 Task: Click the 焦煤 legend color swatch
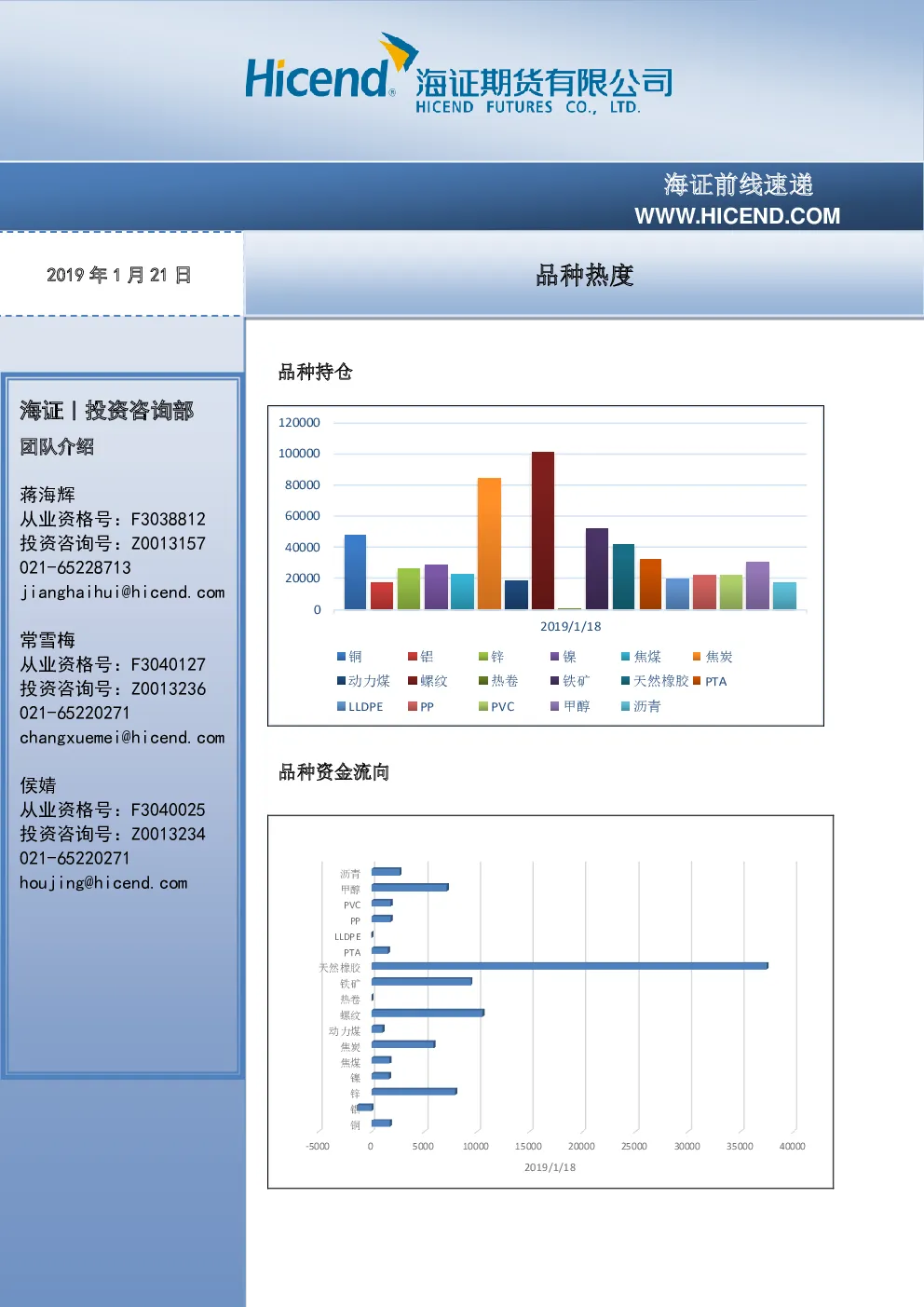(626, 657)
